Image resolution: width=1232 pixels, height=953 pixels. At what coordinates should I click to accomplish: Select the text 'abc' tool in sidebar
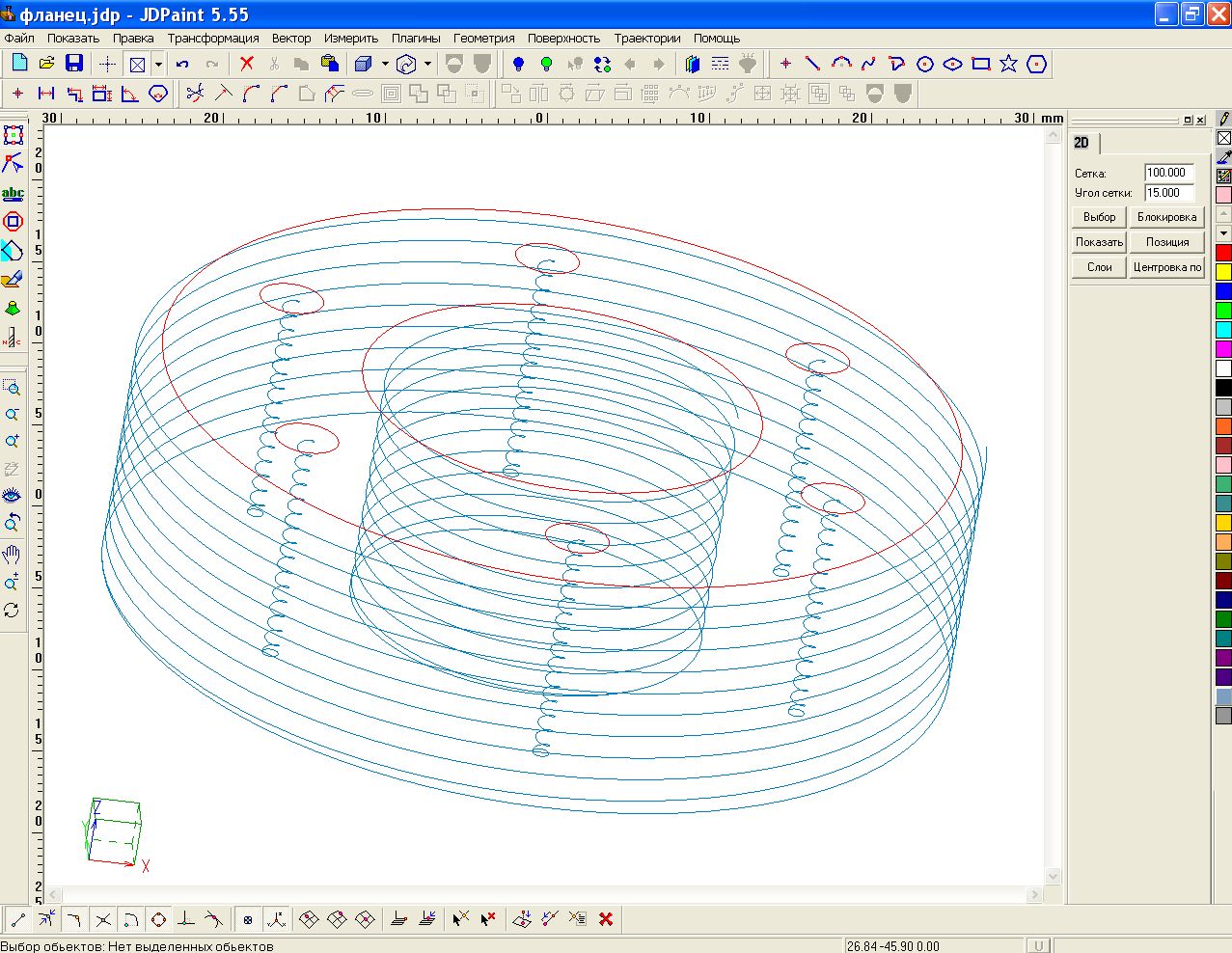[13, 193]
